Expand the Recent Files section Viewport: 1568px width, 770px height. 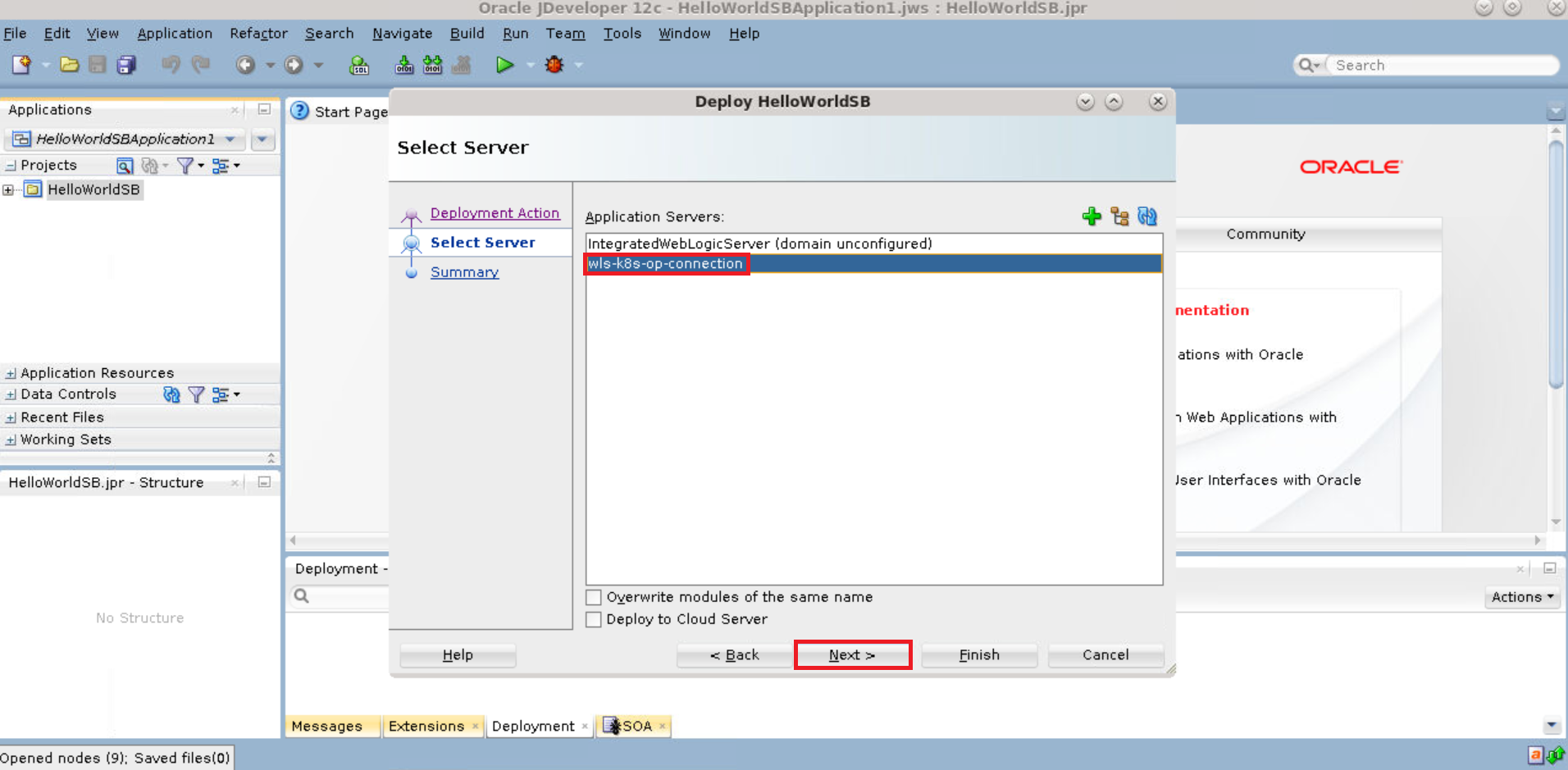(11, 417)
